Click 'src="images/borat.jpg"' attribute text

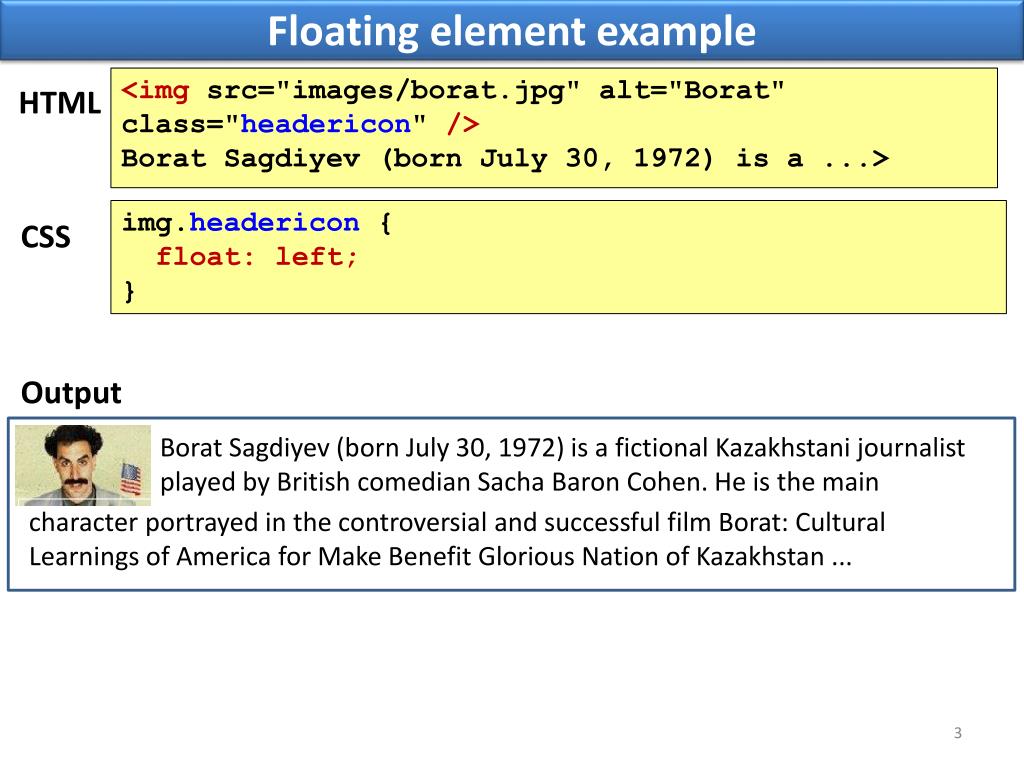393,91
